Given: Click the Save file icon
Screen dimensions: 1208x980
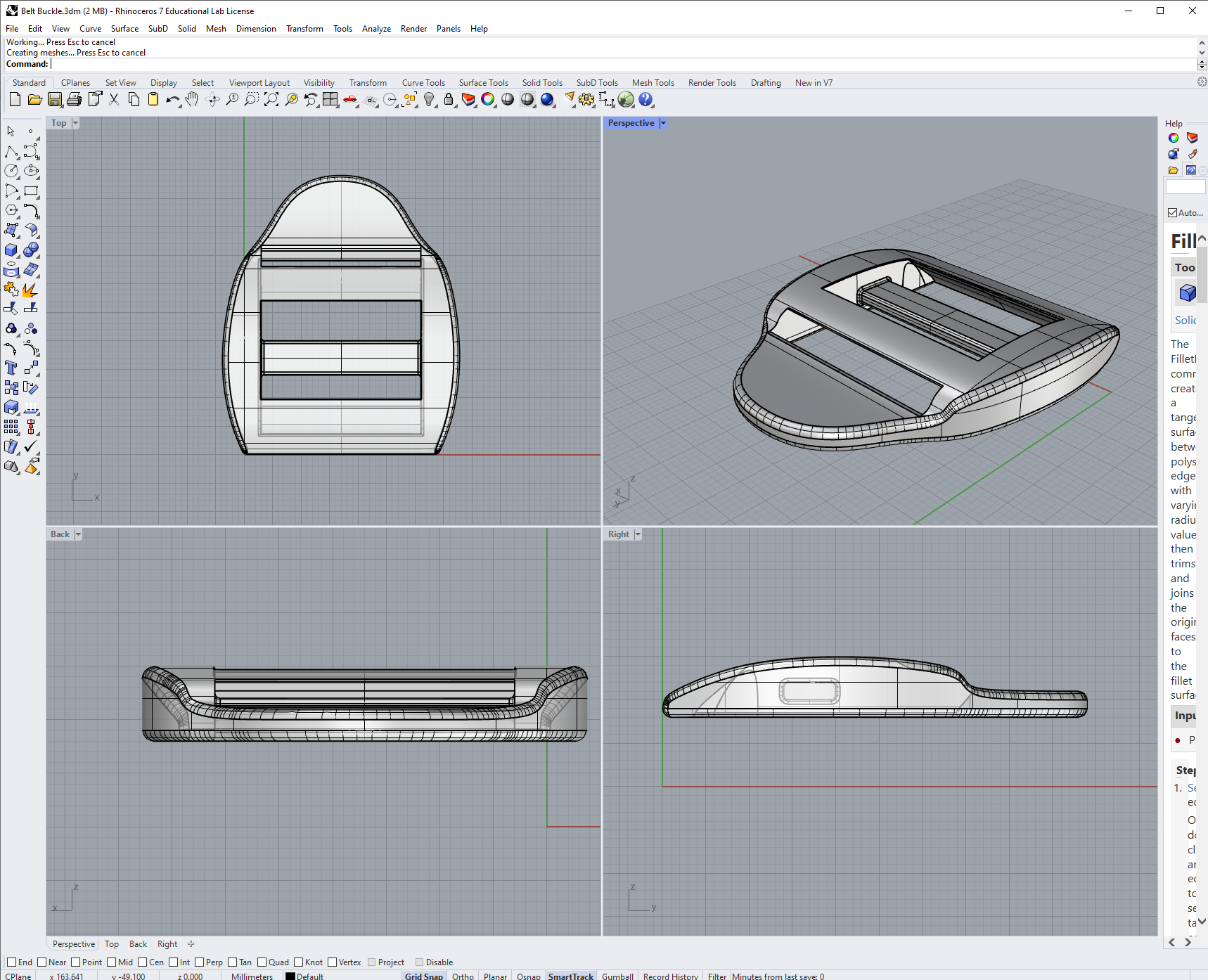Looking at the screenshot, I should click(x=54, y=100).
